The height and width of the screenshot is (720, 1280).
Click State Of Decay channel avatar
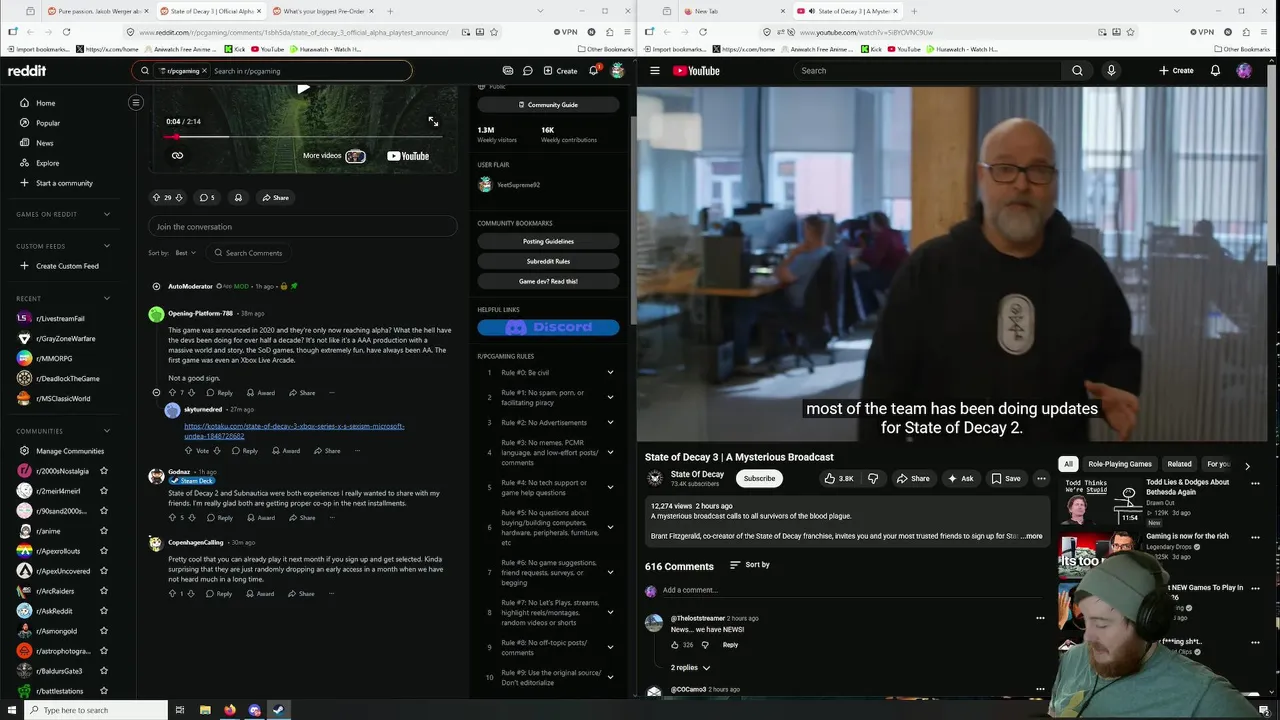(x=655, y=478)
